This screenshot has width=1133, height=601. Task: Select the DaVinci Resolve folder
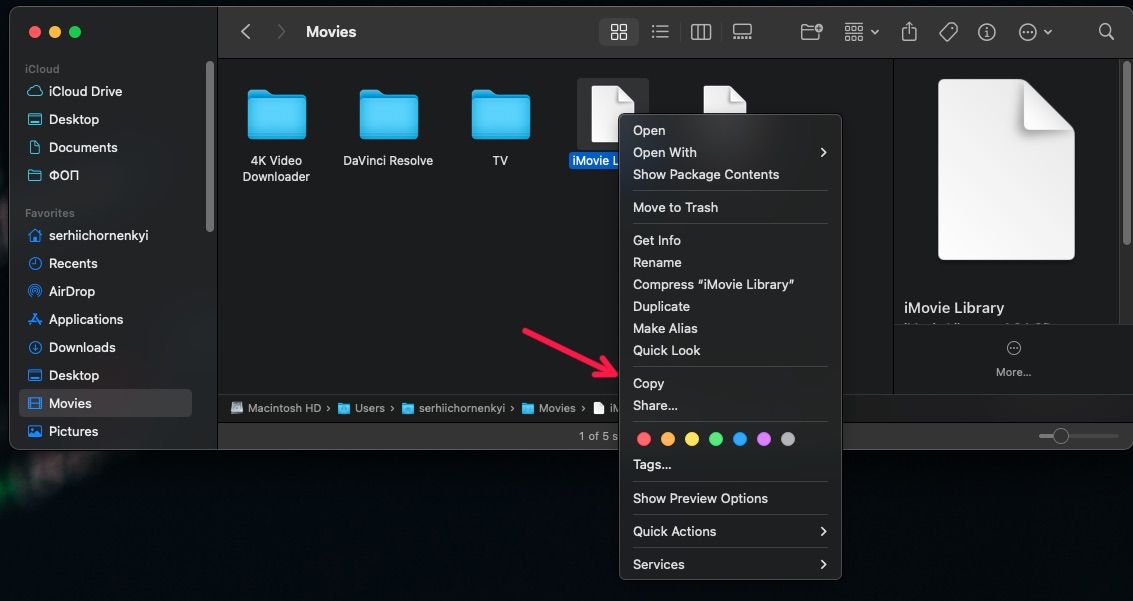pyautogui.click(x=388, y=115)
